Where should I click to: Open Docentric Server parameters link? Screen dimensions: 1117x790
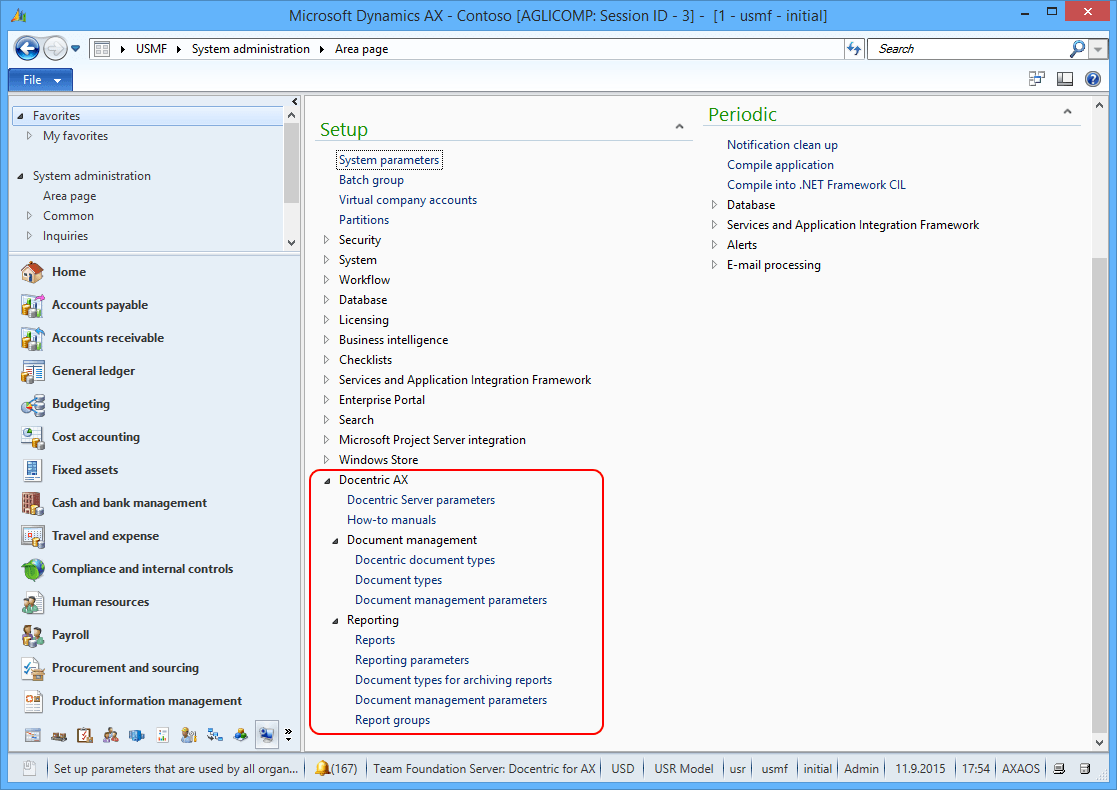420,500
